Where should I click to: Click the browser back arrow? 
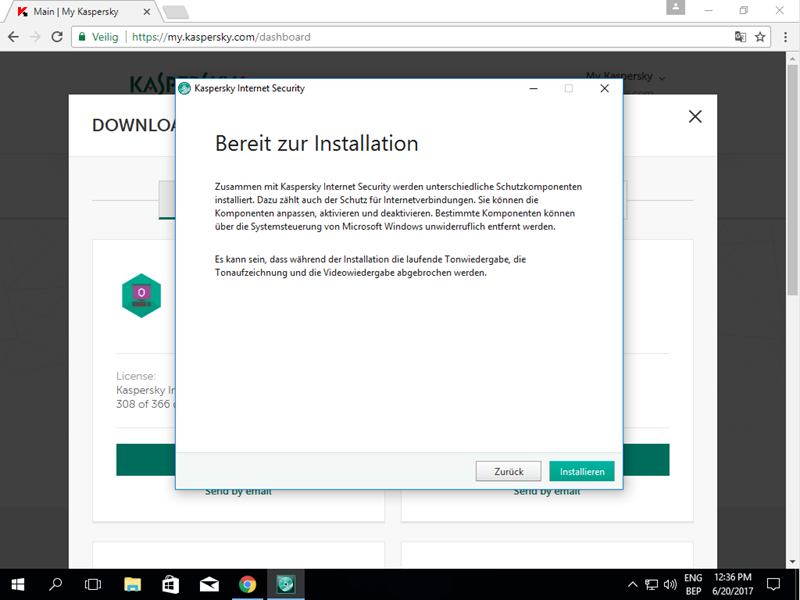[14, 37]
